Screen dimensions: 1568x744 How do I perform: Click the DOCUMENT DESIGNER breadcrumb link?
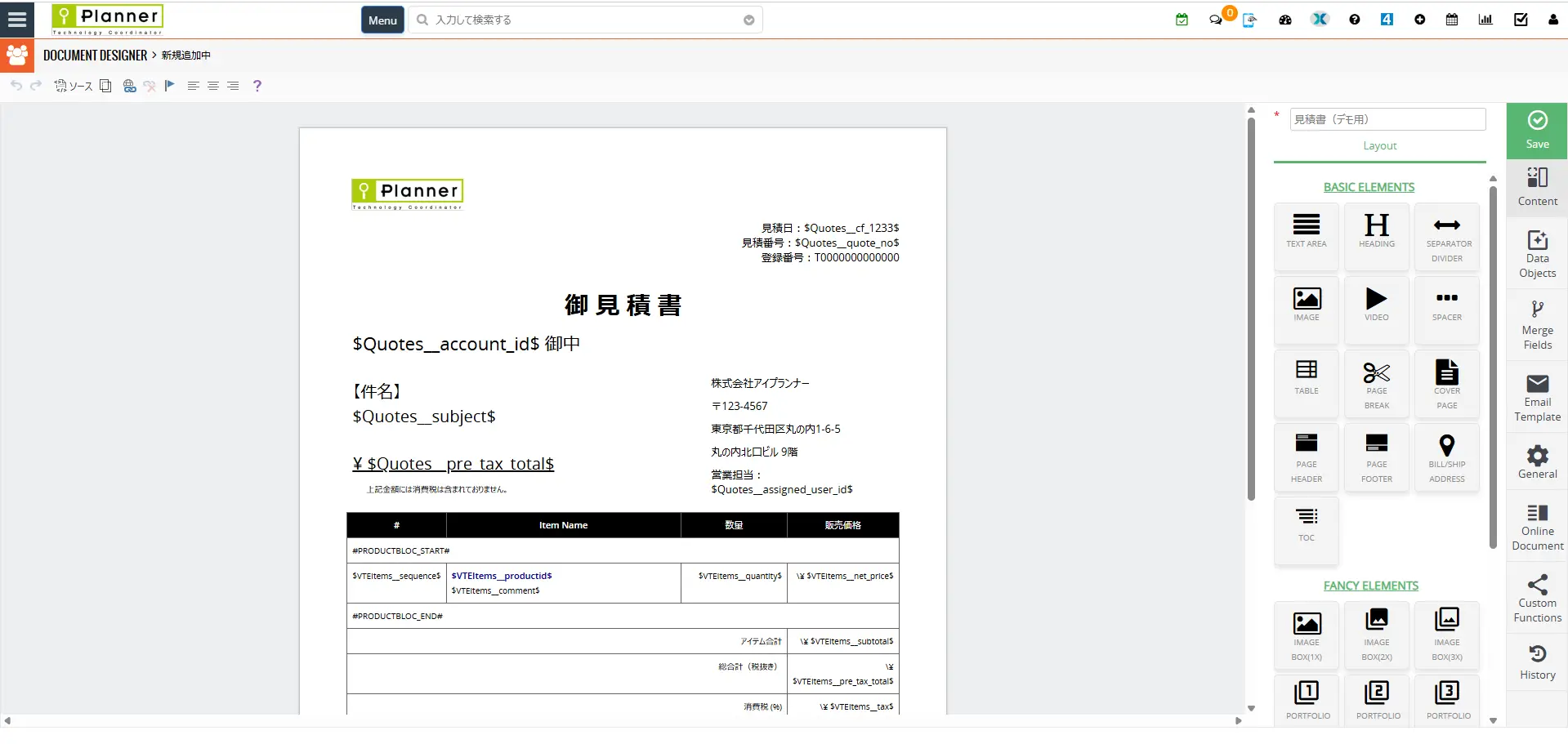coord(95,56)
